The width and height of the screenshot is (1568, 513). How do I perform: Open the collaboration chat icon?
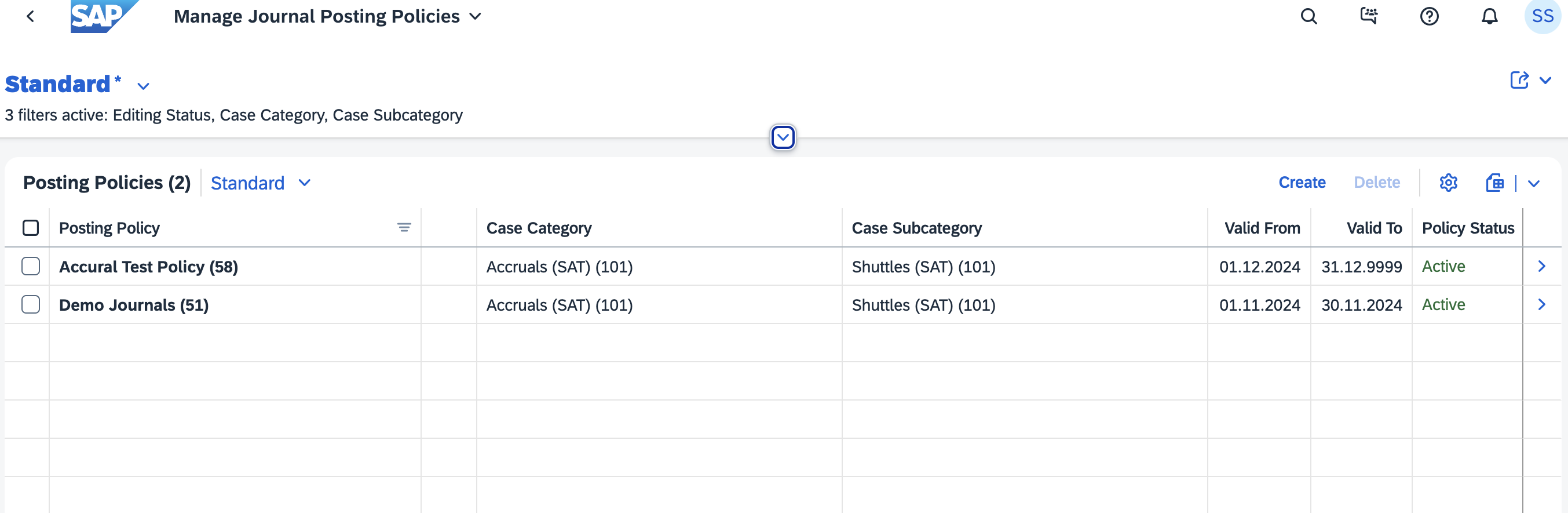1369,16
